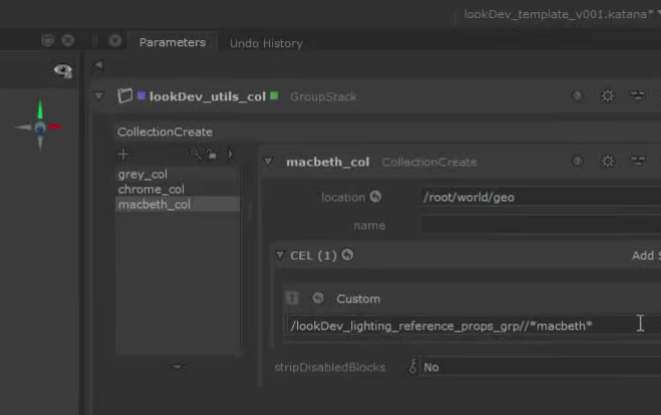Image resolution: width=661 pixels, height=415 pixels.
Task: Collapse the macbeth_col CollectionCreate parameters
Action: coord(268,162)
